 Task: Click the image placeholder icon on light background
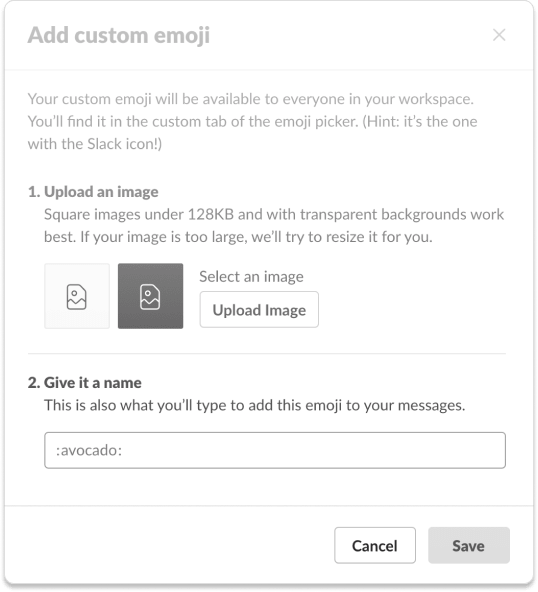click(77, 297)
